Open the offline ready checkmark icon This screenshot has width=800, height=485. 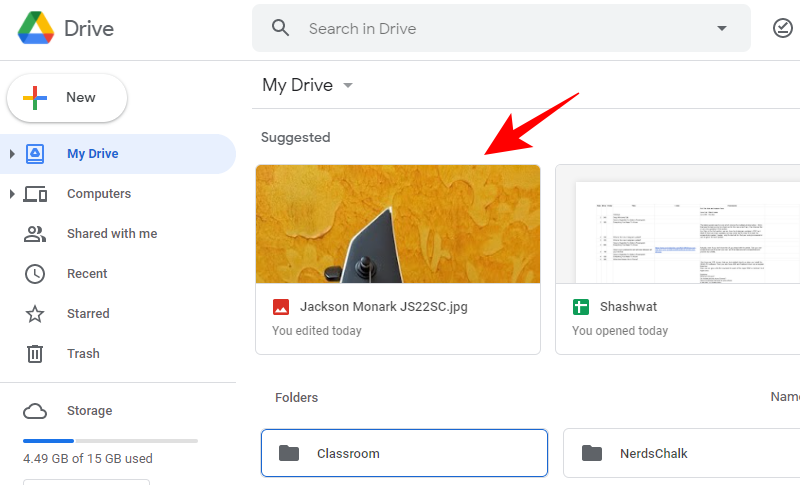(x=783, y=29)
